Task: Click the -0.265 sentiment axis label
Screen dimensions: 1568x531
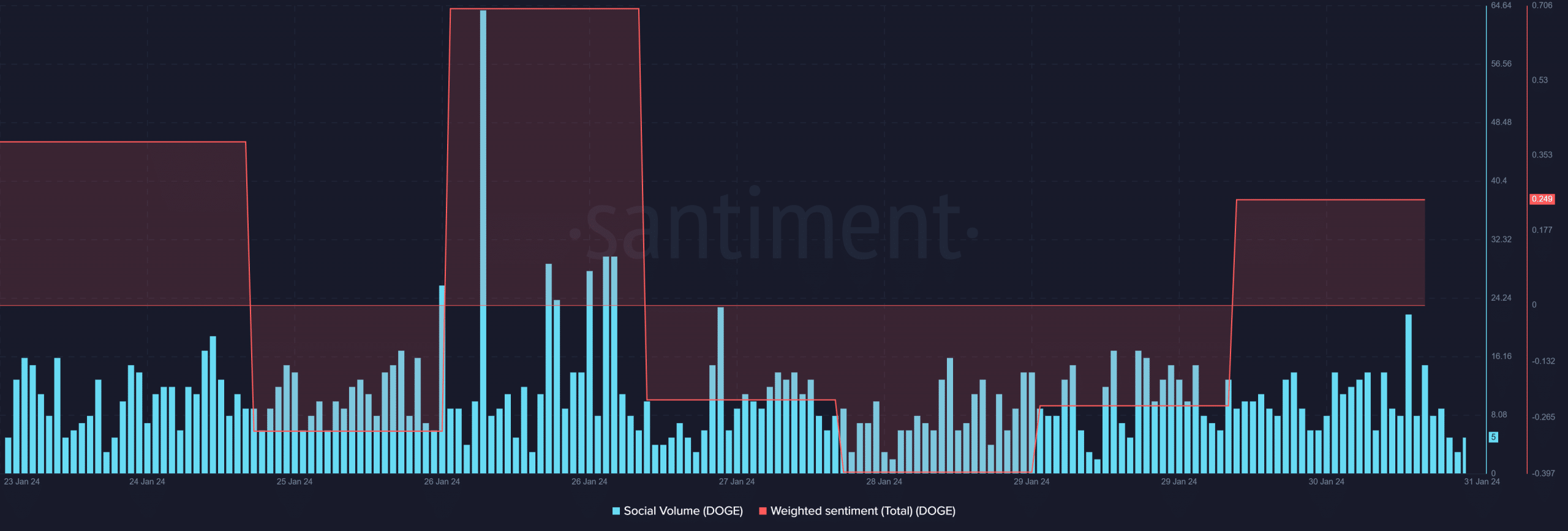Action: click(1543, 417)
